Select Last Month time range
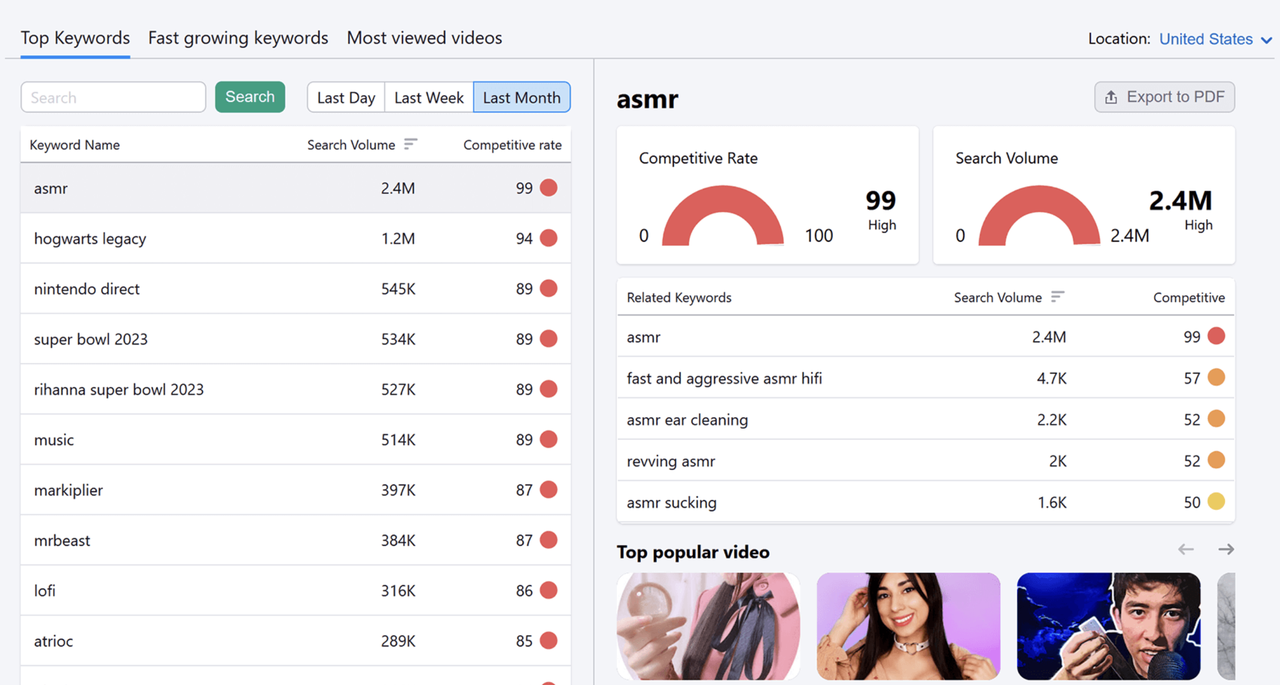1280x685 pixels. 522,97
